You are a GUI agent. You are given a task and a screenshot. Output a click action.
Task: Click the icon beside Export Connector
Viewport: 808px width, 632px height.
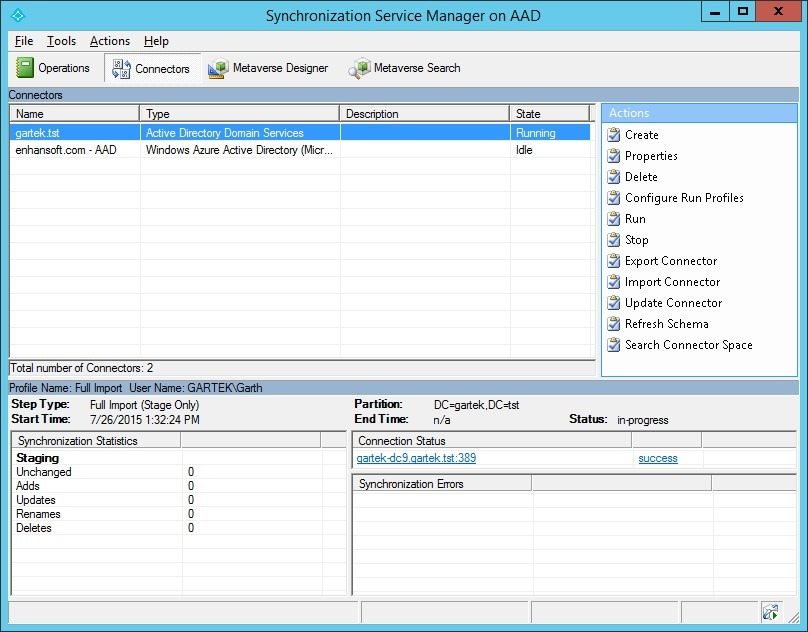coord(614,261)
